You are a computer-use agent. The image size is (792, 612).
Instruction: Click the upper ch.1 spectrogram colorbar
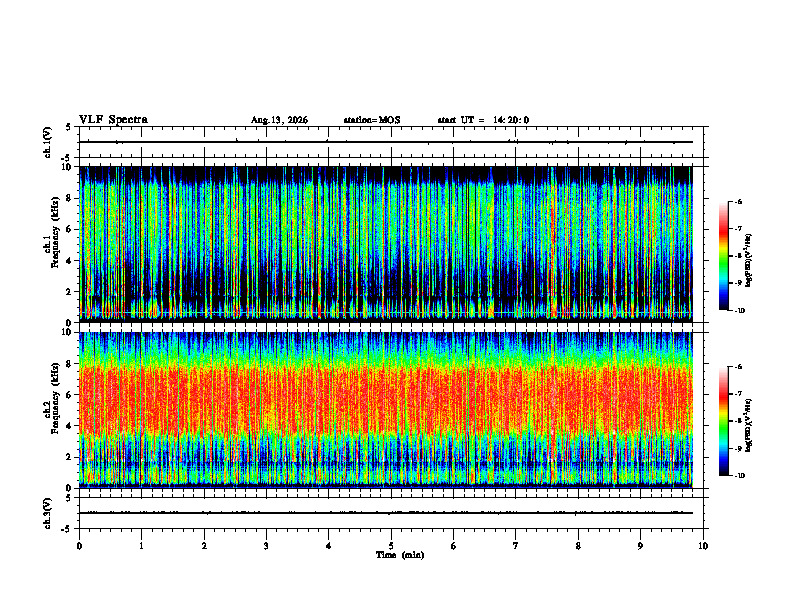pyautogui.click(x=724, y=256)
